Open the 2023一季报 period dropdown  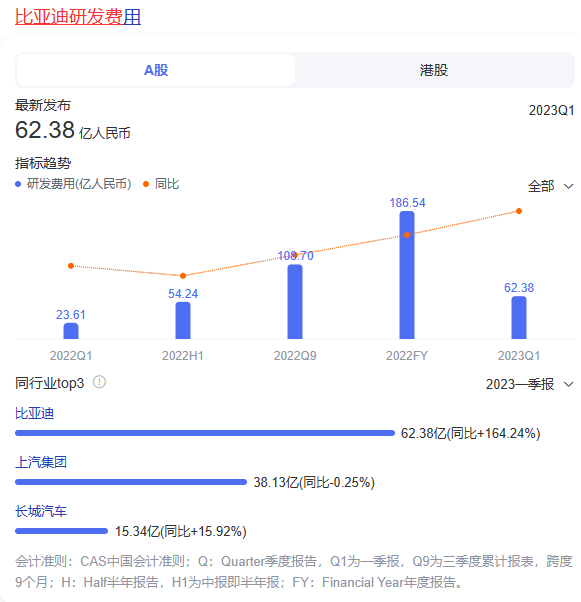[x=530, y=384]
